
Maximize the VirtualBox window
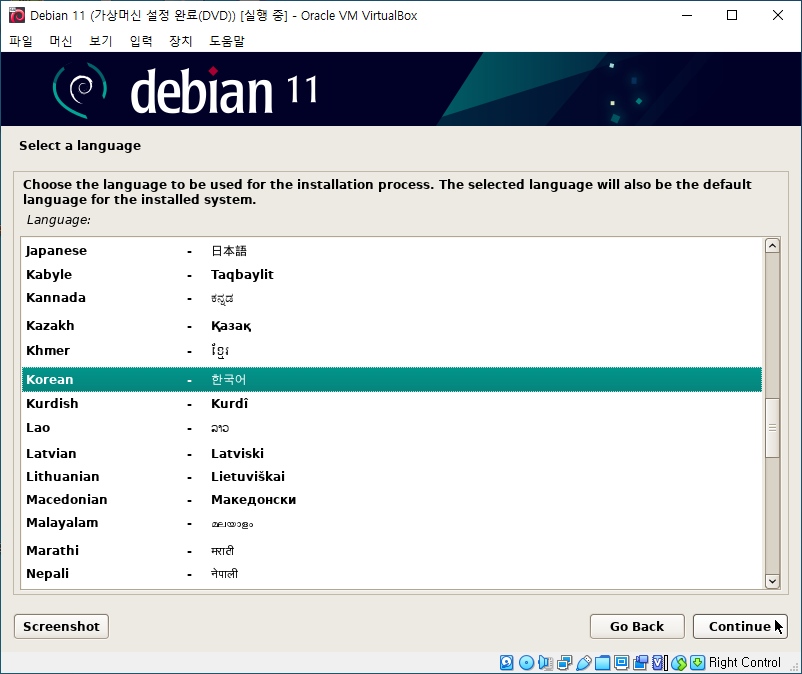(732, 15)
